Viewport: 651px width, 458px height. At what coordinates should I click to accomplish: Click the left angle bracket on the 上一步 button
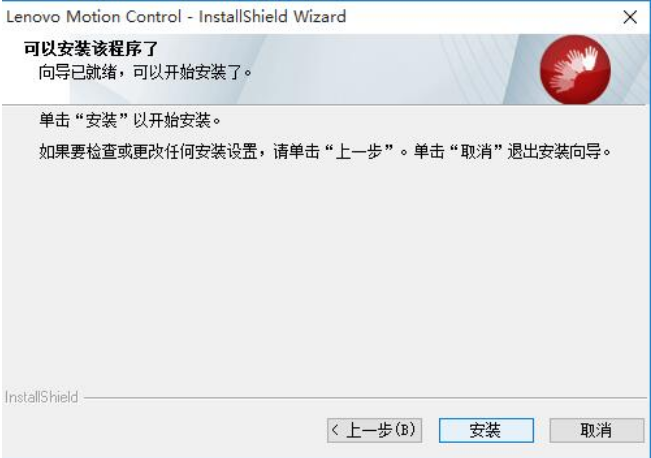point(335,430)
